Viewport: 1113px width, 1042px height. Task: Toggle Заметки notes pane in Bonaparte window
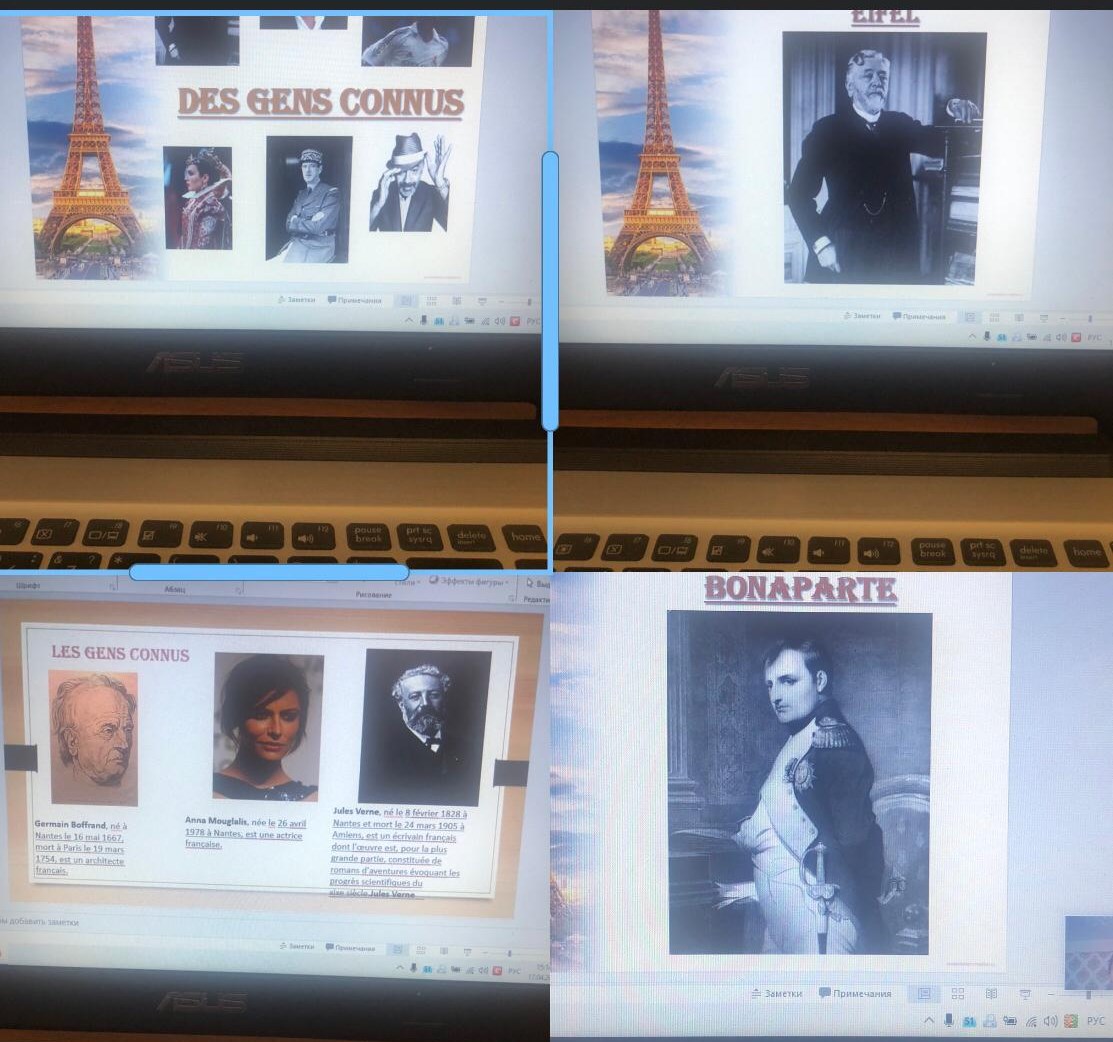(777, 993)
